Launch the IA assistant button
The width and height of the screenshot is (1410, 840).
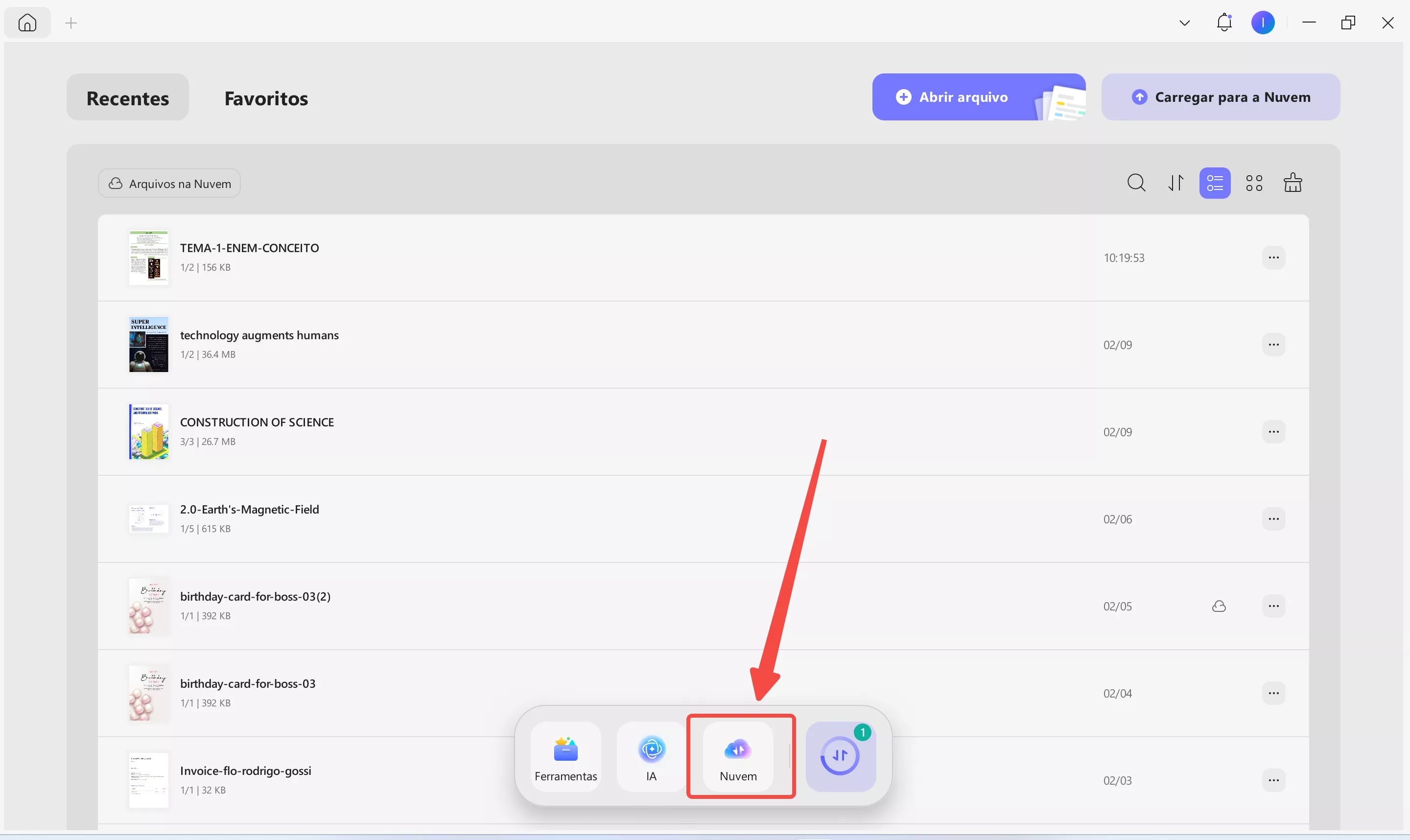click(x=652, y=756)
